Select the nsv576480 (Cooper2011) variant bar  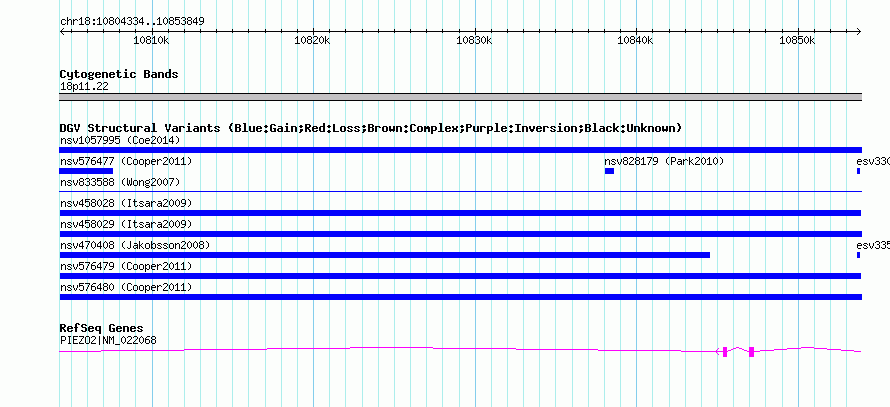(x=460, y=297)
